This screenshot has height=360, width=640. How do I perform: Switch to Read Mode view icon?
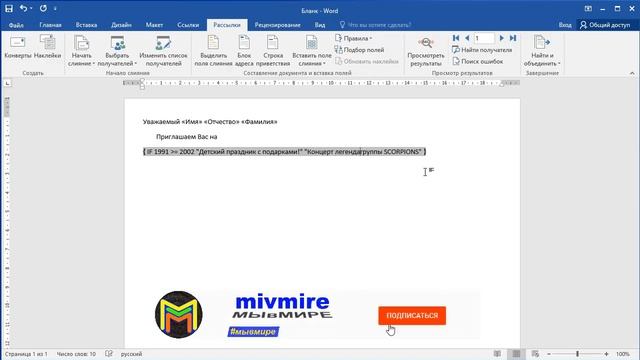(497, 354)
